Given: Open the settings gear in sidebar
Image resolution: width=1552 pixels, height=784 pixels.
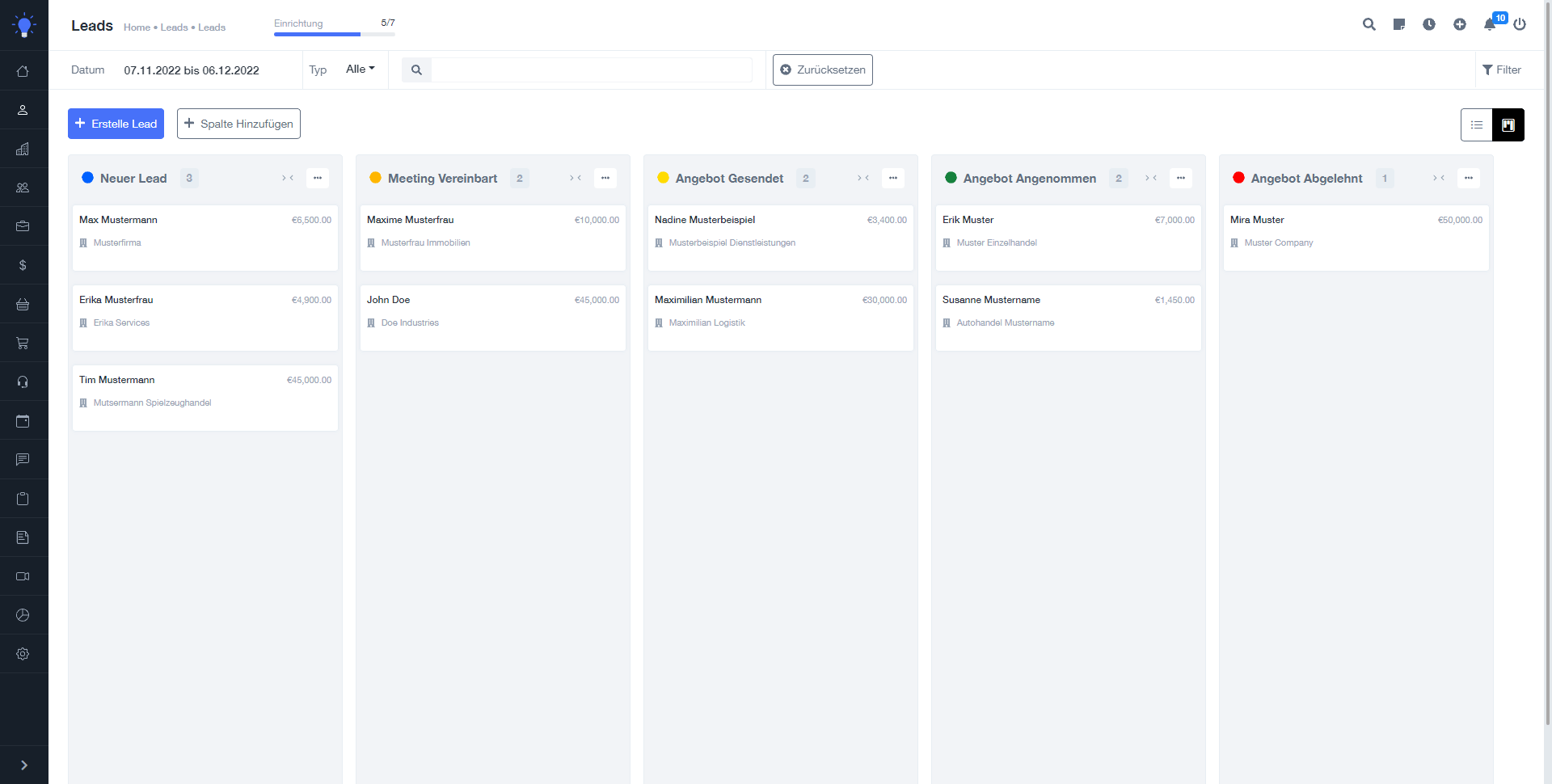Looking at the screenshot, I should 23,654.
